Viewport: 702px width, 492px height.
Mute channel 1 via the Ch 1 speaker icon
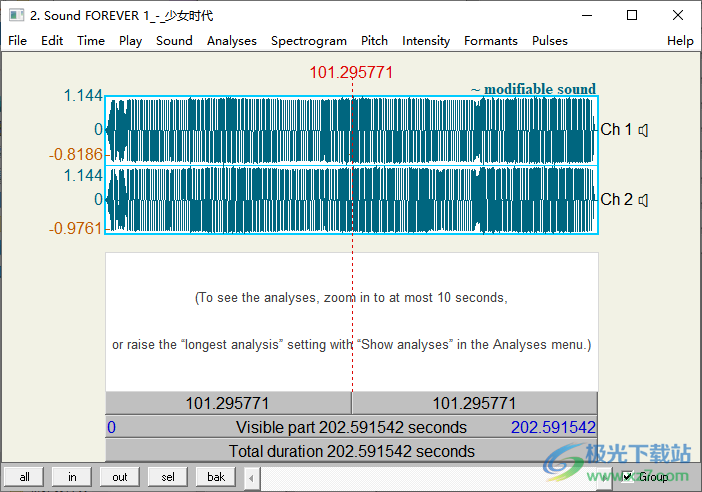click(644, 130)
